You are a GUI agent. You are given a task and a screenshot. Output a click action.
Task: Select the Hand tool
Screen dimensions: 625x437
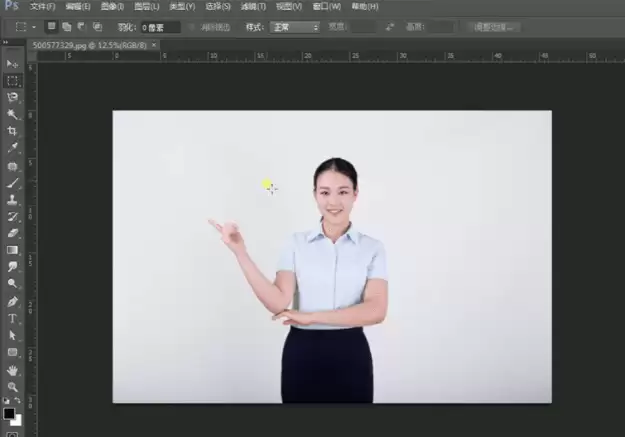(12, 370)
